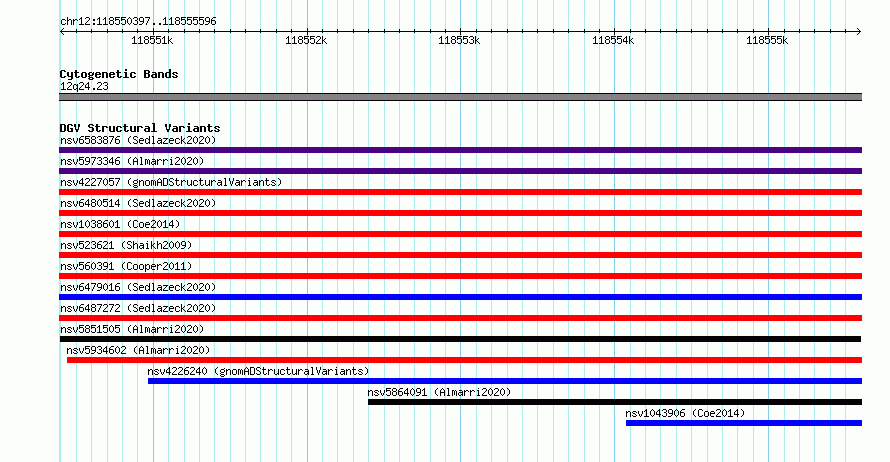890x462 pixels.
Task: Select the red bar under nsv6487272
Action: click(x=460, y=318)
